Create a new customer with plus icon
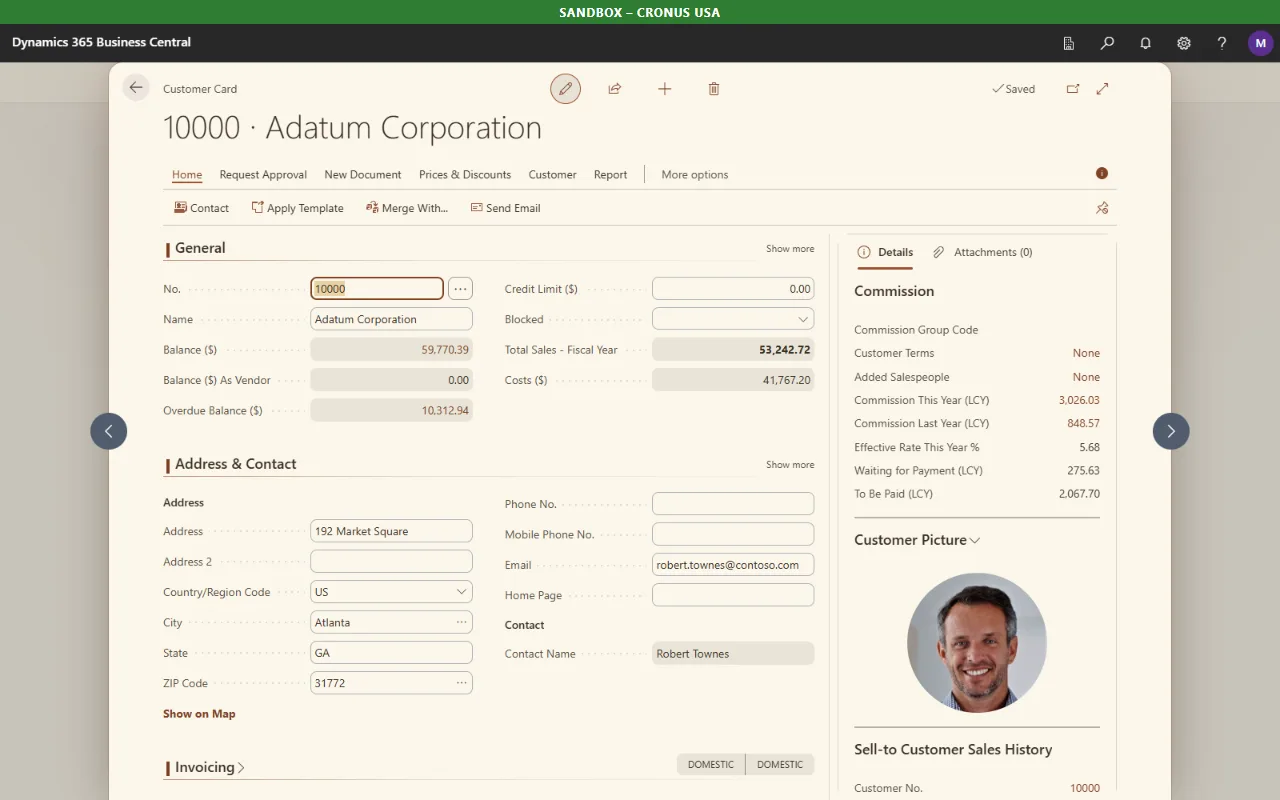1280x800 pixels. point(664,89)
